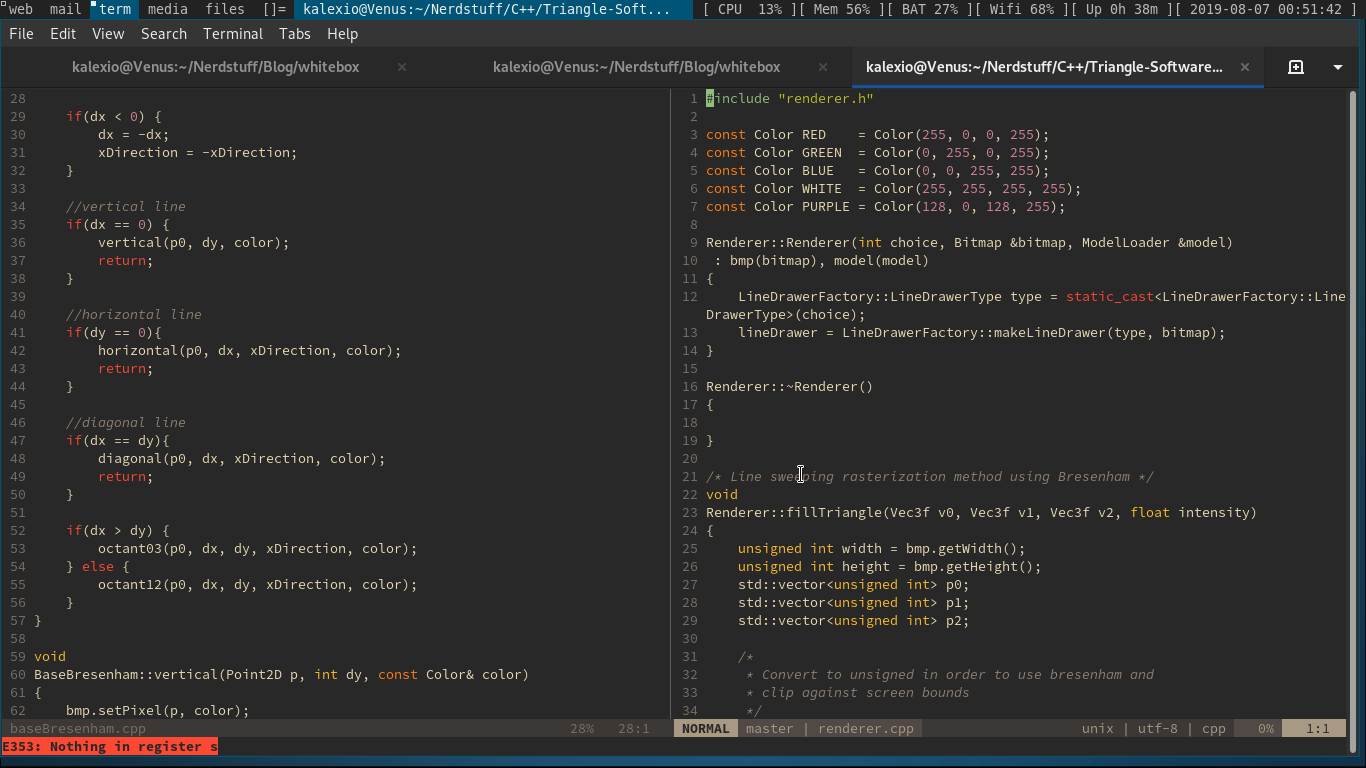This screenshot has height=768, width=1366.
Task: Click the const Color RED definition line
Action: click(878, 135)
